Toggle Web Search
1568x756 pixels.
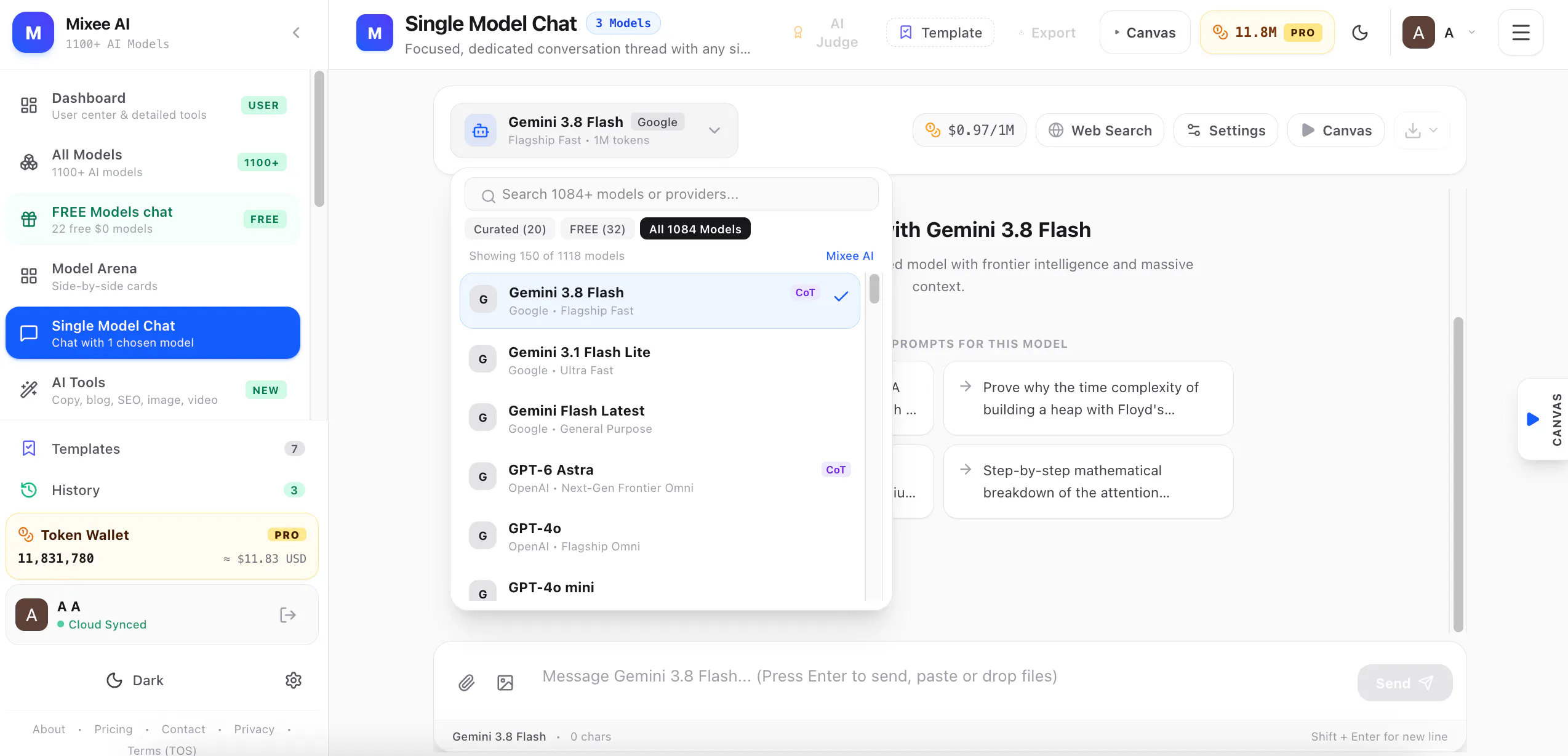[x=1100, y=131]
